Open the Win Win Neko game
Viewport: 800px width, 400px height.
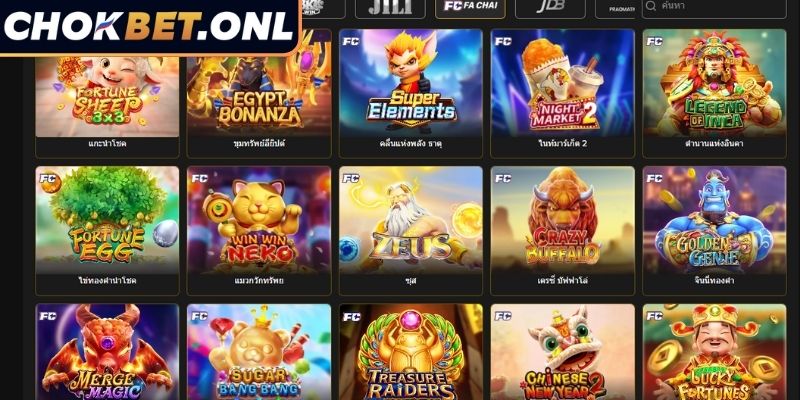click(x=259, y=231)
